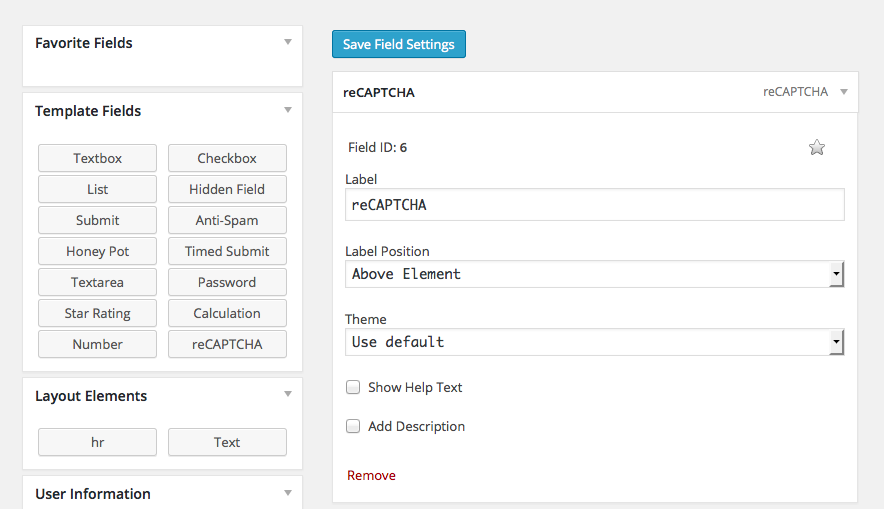The image size is (884, 509).
Task: Add the Calculation field
Action: point(227,313)
